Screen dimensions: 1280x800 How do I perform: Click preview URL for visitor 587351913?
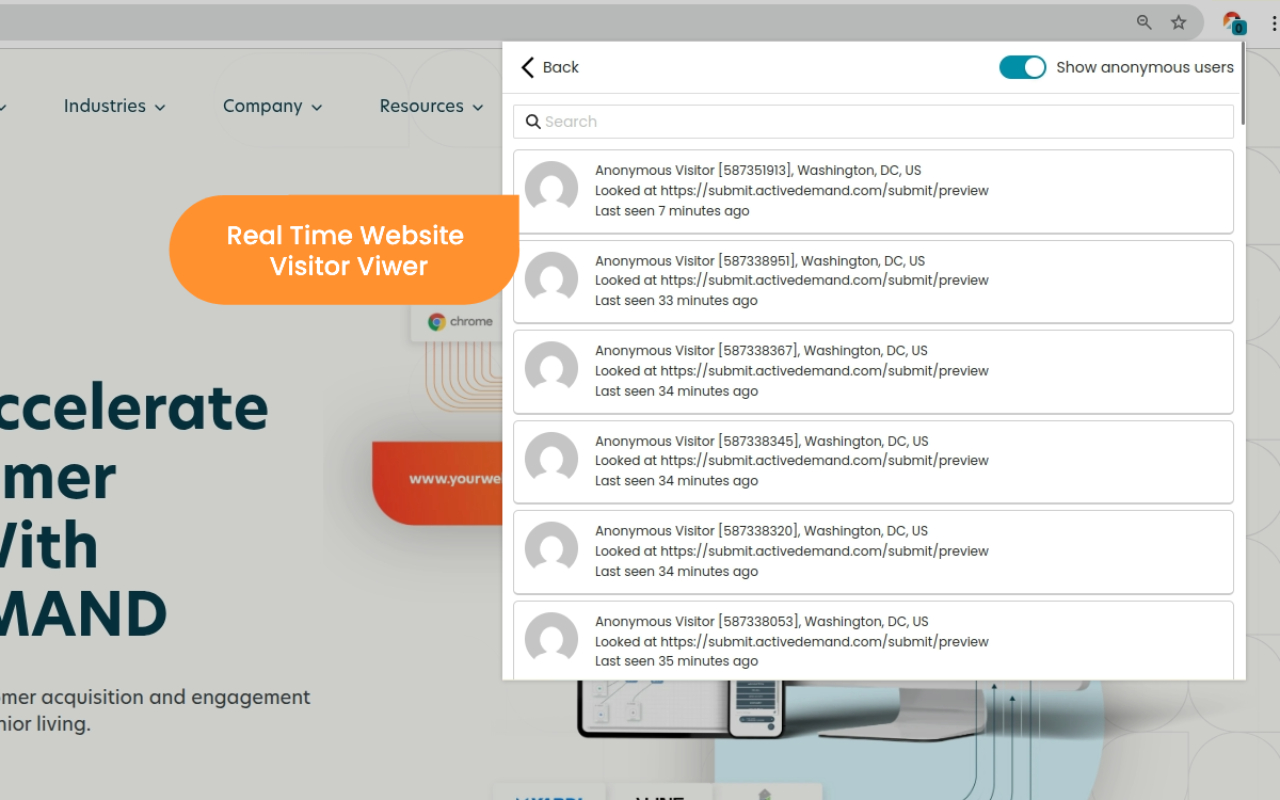pyautogui.click(x=825, y=191)
